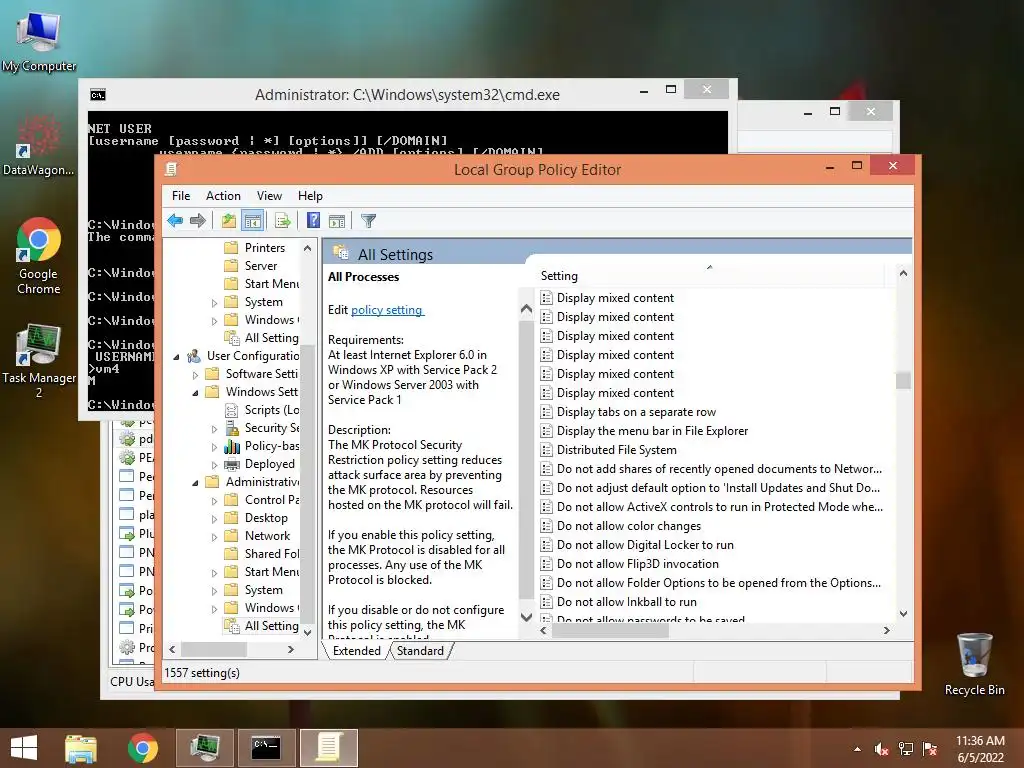Expand the Control Panel folder

(x=214, y=501)
